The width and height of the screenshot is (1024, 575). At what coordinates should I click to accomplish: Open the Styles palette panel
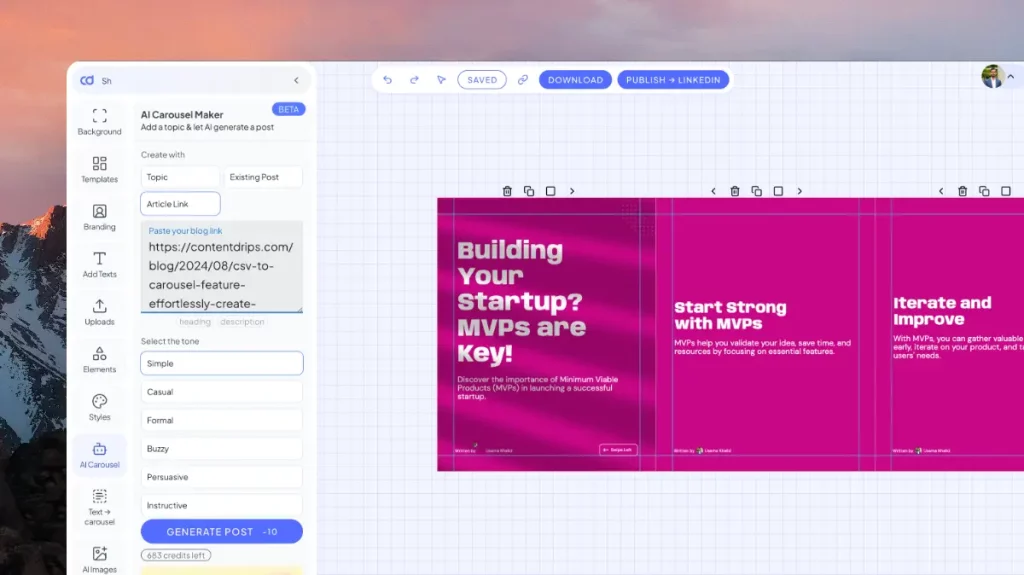coord(99,407)
